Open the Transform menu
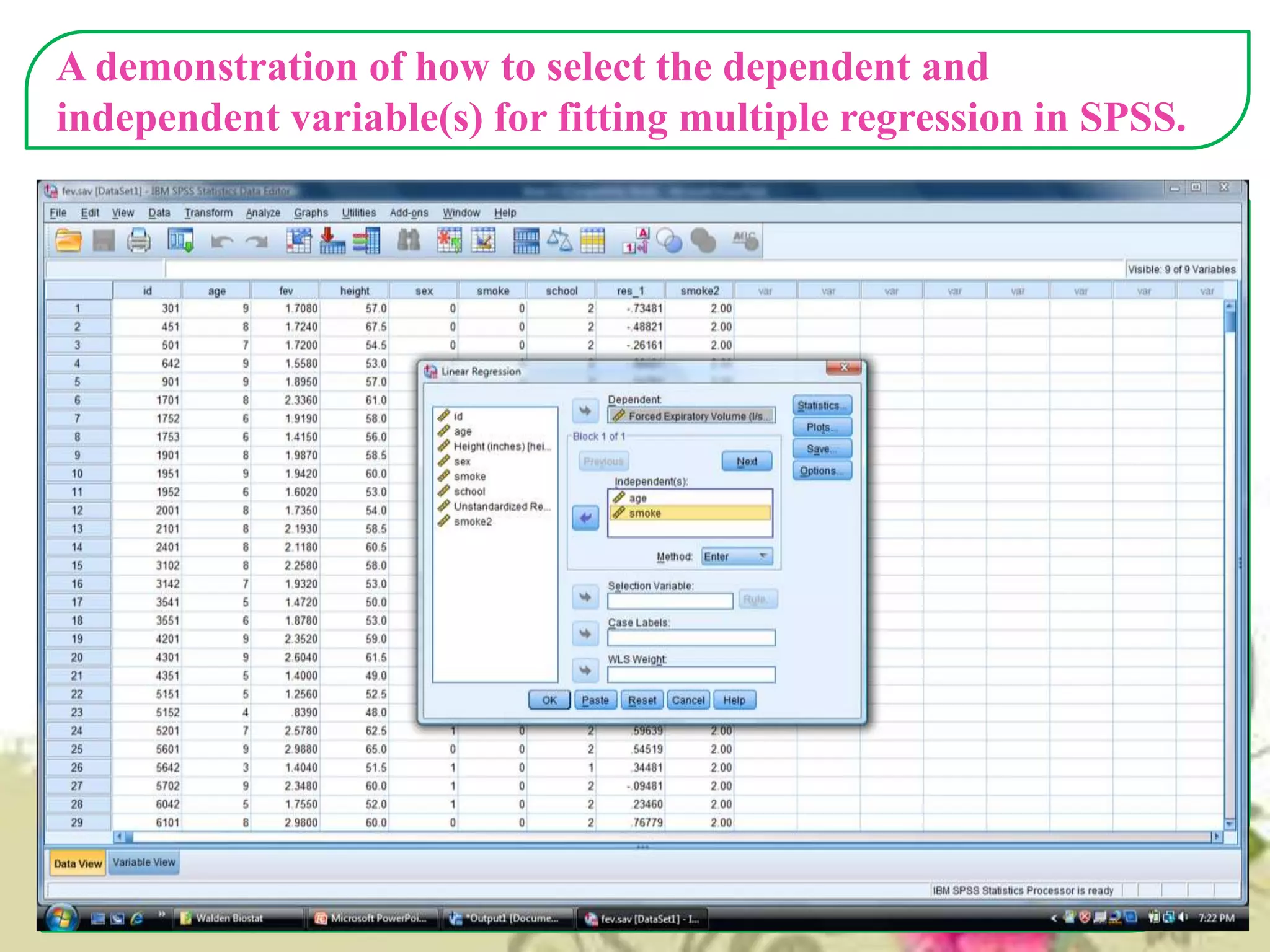Screen dimensions: 1270x952 coord(208,213)
